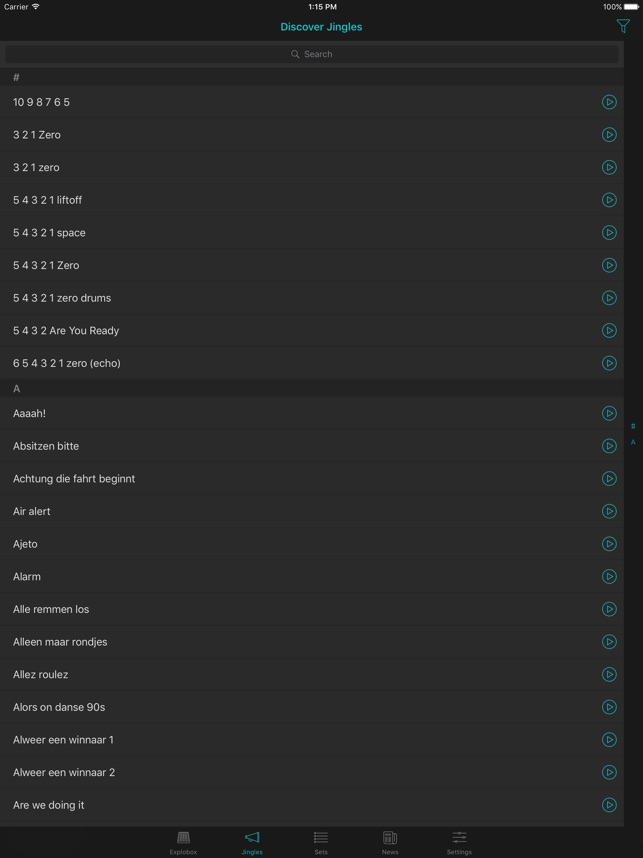The width and height of the screenshot is (643, 858).
Task: Select 'Alleen maar rondjes' list entry
Action: click(312, 642)
